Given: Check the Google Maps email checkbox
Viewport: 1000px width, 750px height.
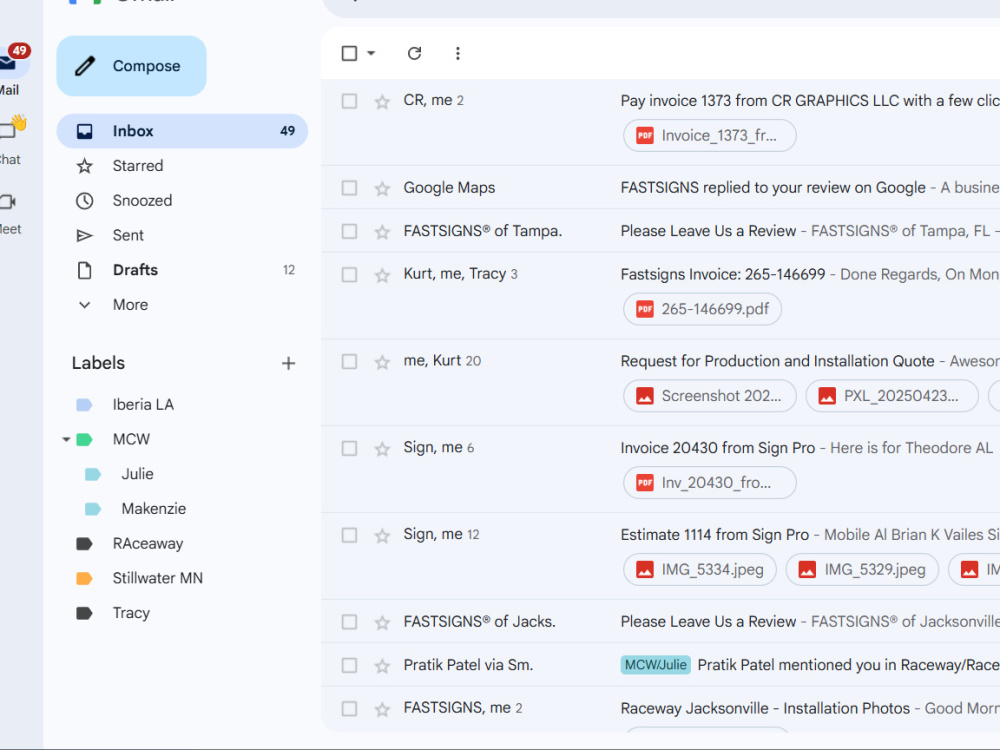Looking at the screenshot, I should coord(349,188).
